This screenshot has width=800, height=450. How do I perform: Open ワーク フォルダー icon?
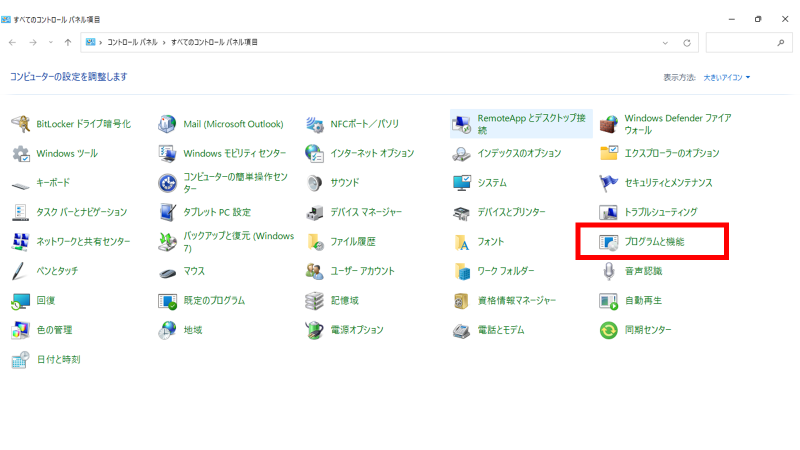pyautogui.click(x=462, y=271)
